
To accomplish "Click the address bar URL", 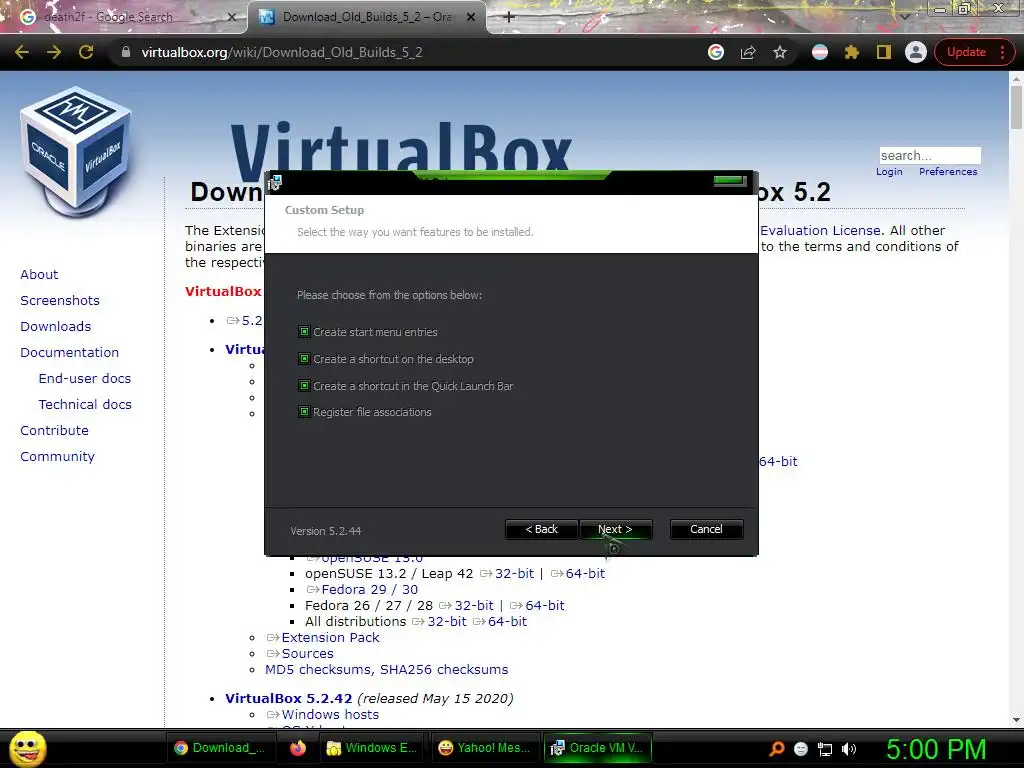I will pyautogui.click(x=282, y=52).
